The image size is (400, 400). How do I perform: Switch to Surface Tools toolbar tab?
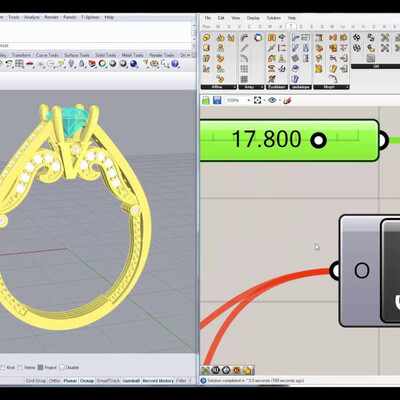[77, 55]
